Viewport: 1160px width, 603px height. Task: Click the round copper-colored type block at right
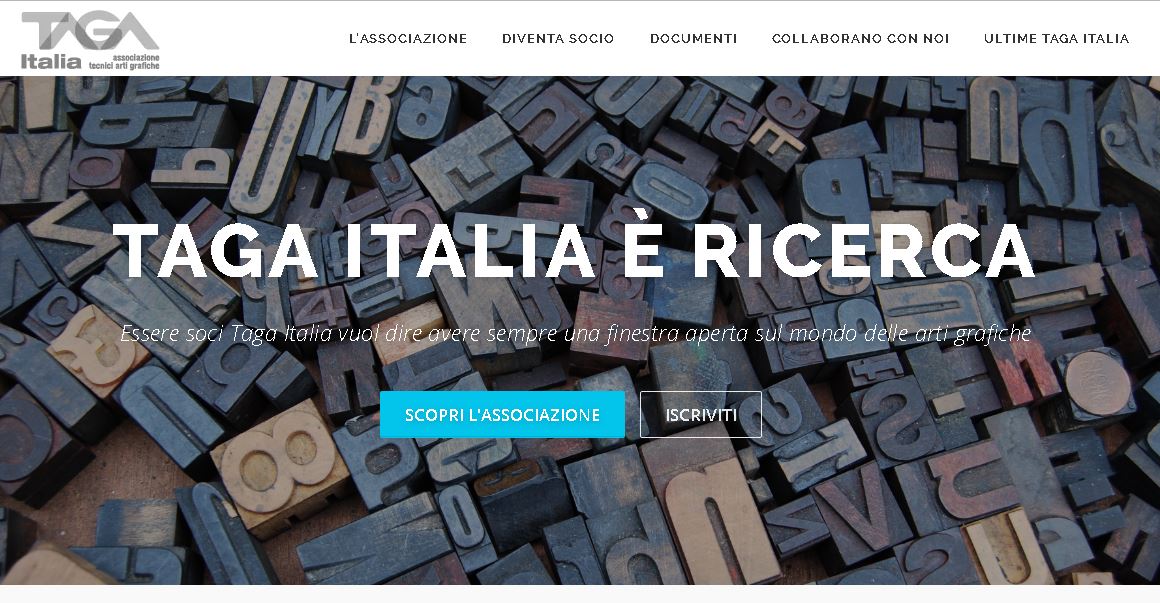[1097, 383]
